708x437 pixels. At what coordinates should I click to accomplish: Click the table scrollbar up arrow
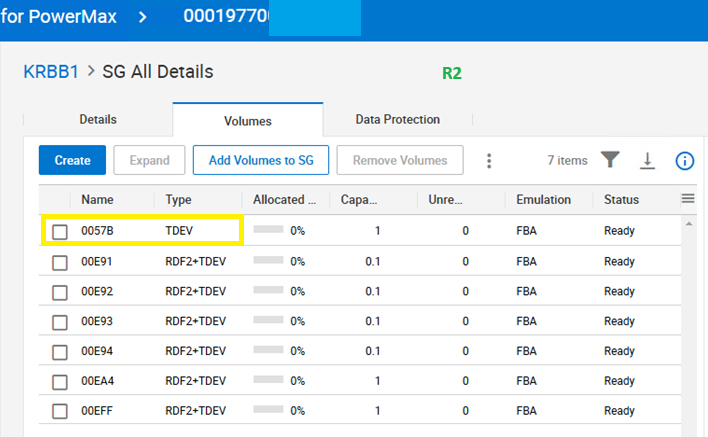point(688,223)
